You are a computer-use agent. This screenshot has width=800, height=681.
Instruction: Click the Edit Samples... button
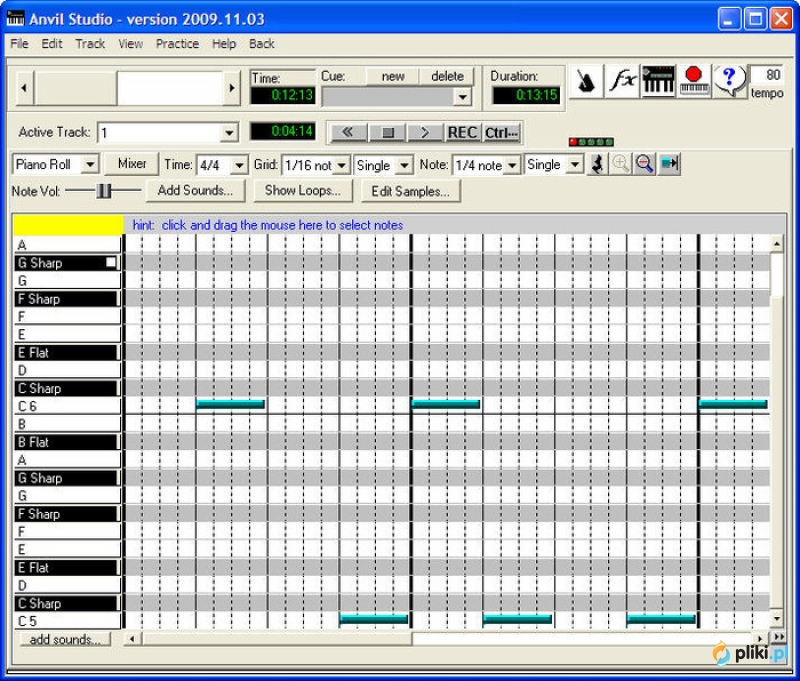(410, 191)
